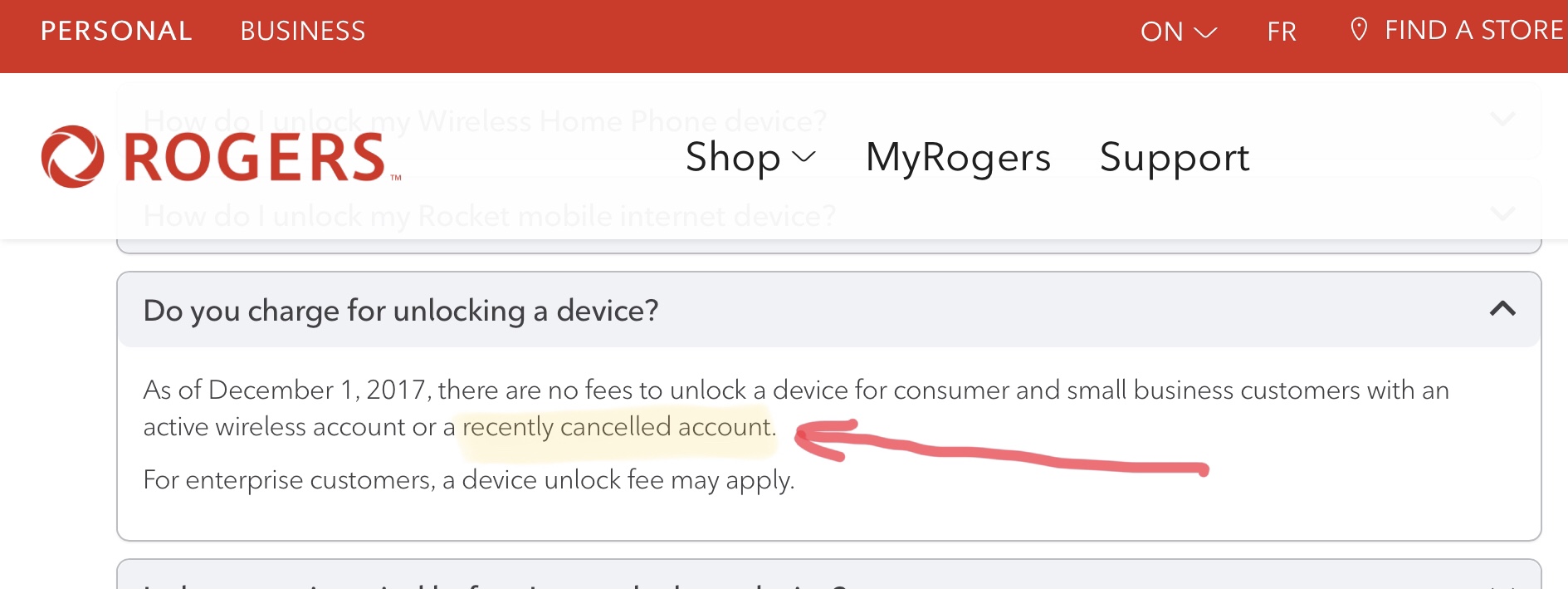Viewport: 1568px width, 589px height.
Task: Expand the faded Wireless Home Phone question chevron
Action: pos(1502,120)
